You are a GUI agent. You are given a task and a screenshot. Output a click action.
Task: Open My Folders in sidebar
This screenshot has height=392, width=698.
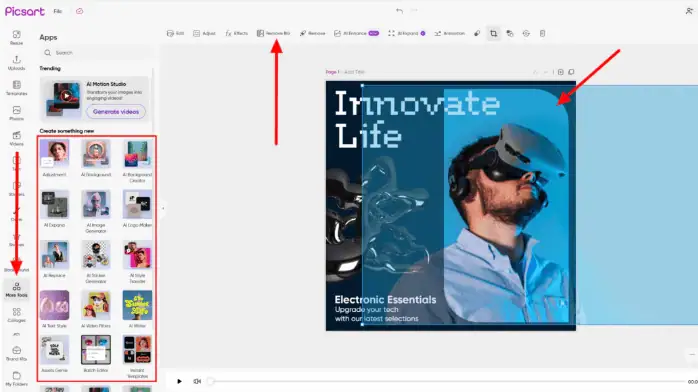pos(16,379)
